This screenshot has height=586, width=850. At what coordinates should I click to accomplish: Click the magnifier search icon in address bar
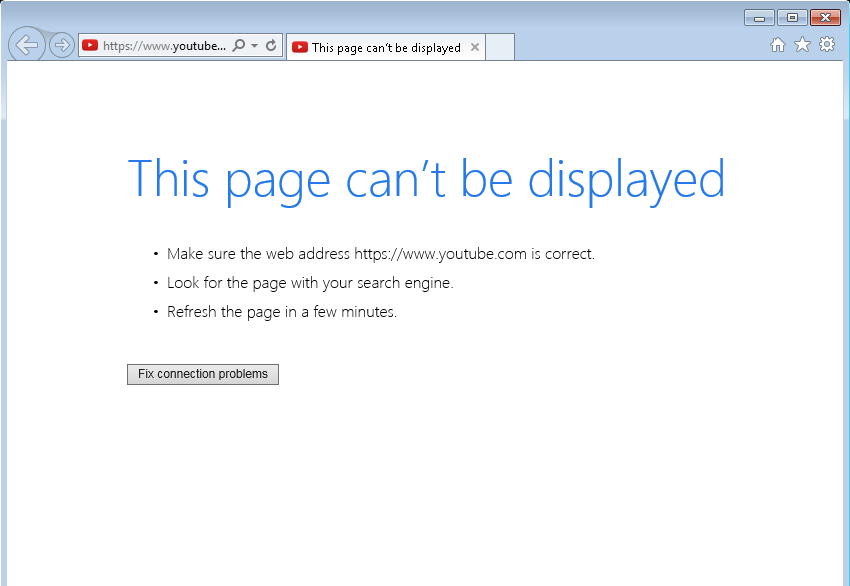238,46
